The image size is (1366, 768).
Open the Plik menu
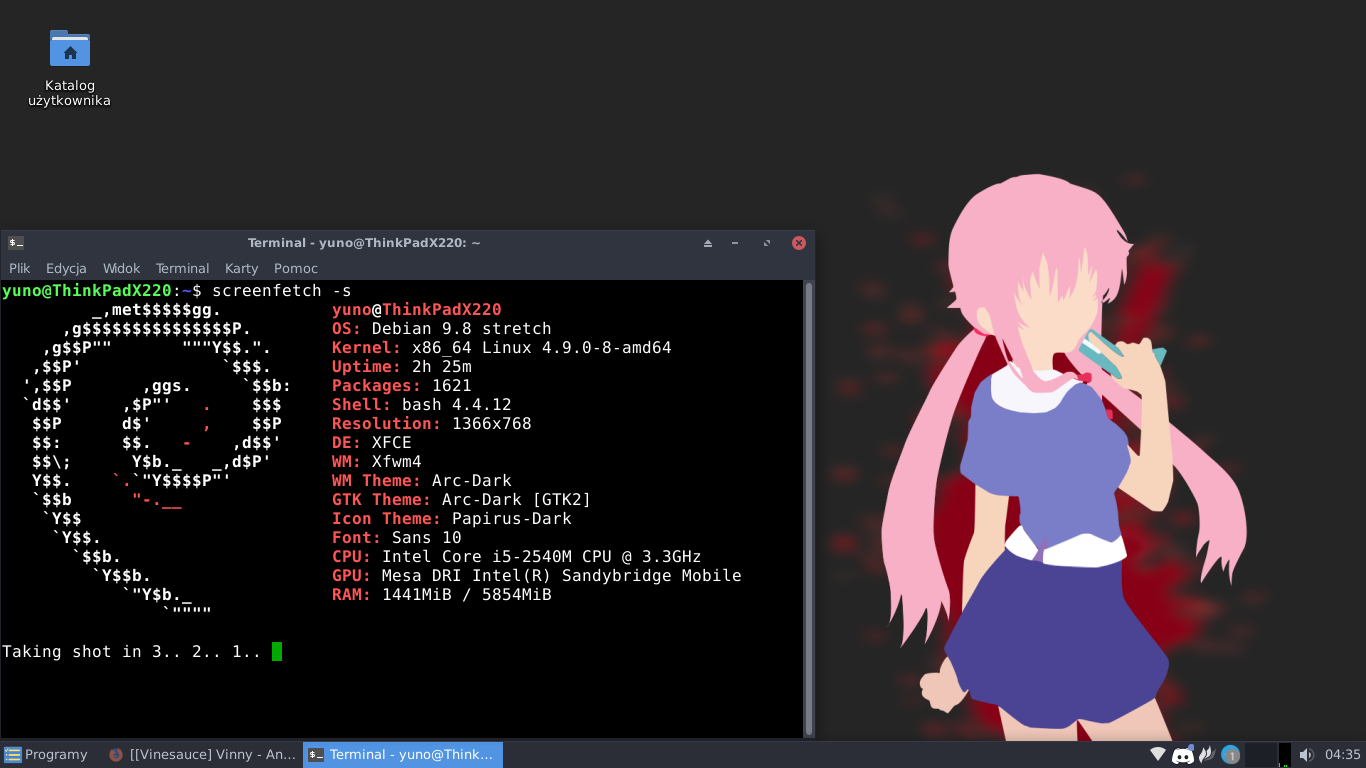[20, 268]
